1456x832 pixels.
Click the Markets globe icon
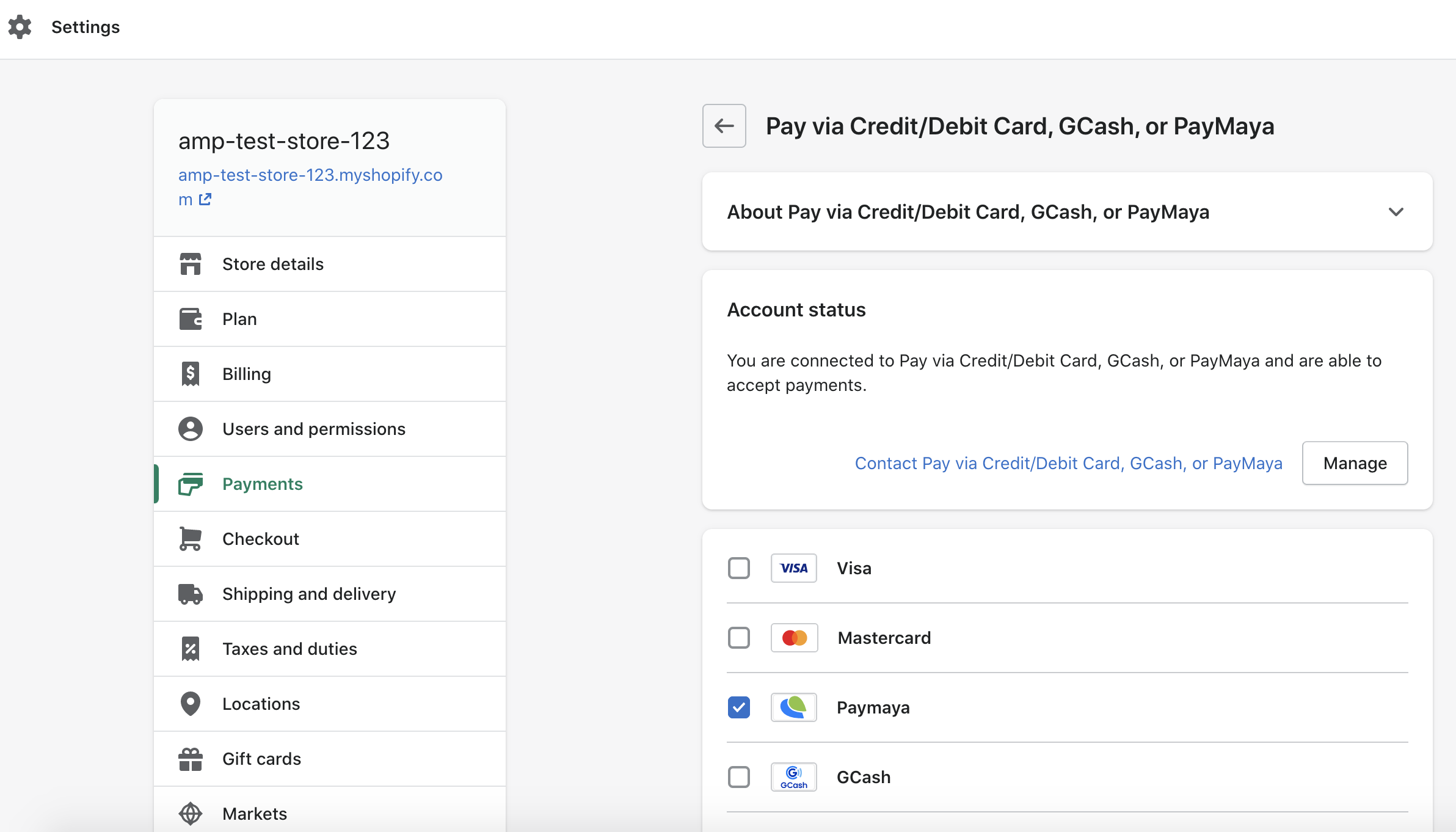pyautogui.click(x=190, y=814)
